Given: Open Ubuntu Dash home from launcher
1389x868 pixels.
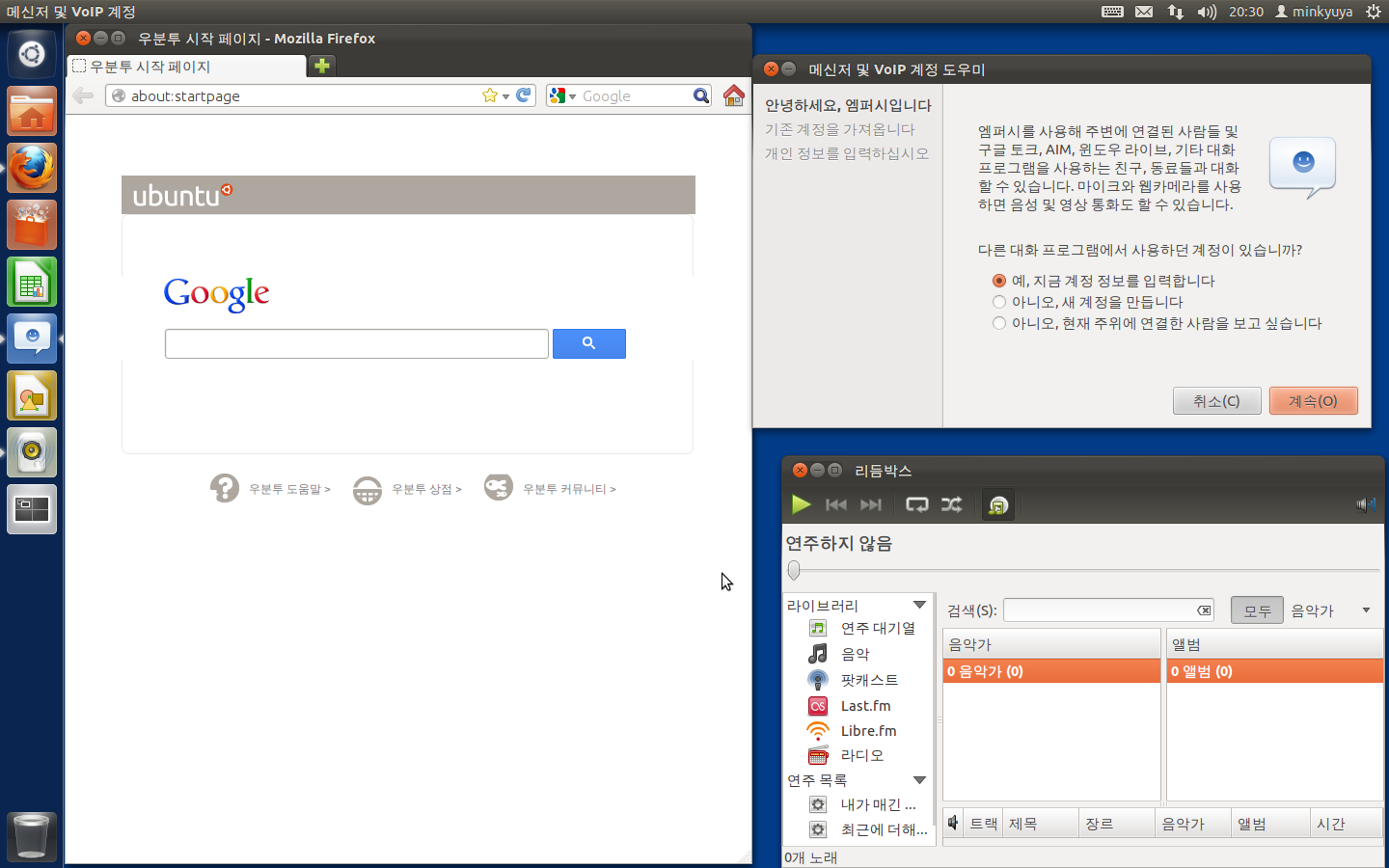Looking at the screenshot, I should 32,54.
